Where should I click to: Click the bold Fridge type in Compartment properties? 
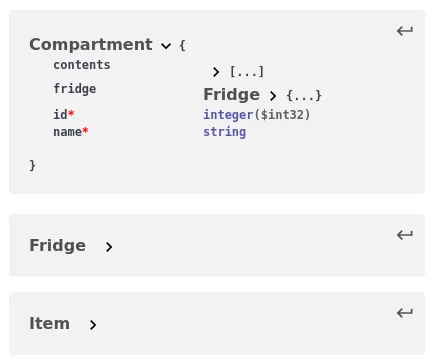pos(232,94)
